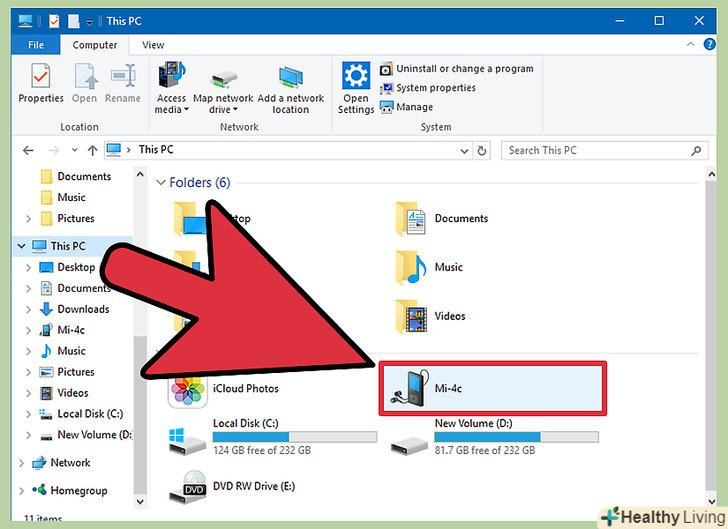Select Pictures under This PC sidebar
Viewport: 728px width, 529px height.
(x=67, y=372)
